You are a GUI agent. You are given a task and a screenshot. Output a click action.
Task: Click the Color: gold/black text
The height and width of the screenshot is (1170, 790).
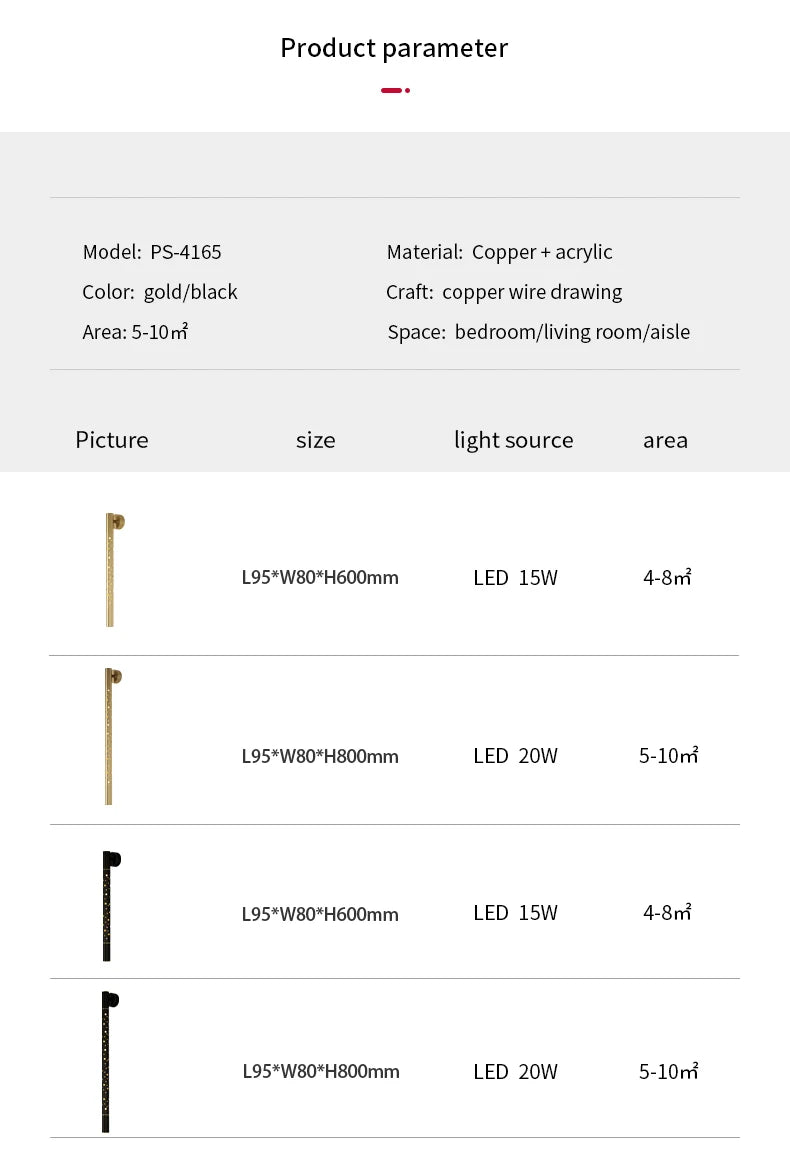(x=160, y=292)
